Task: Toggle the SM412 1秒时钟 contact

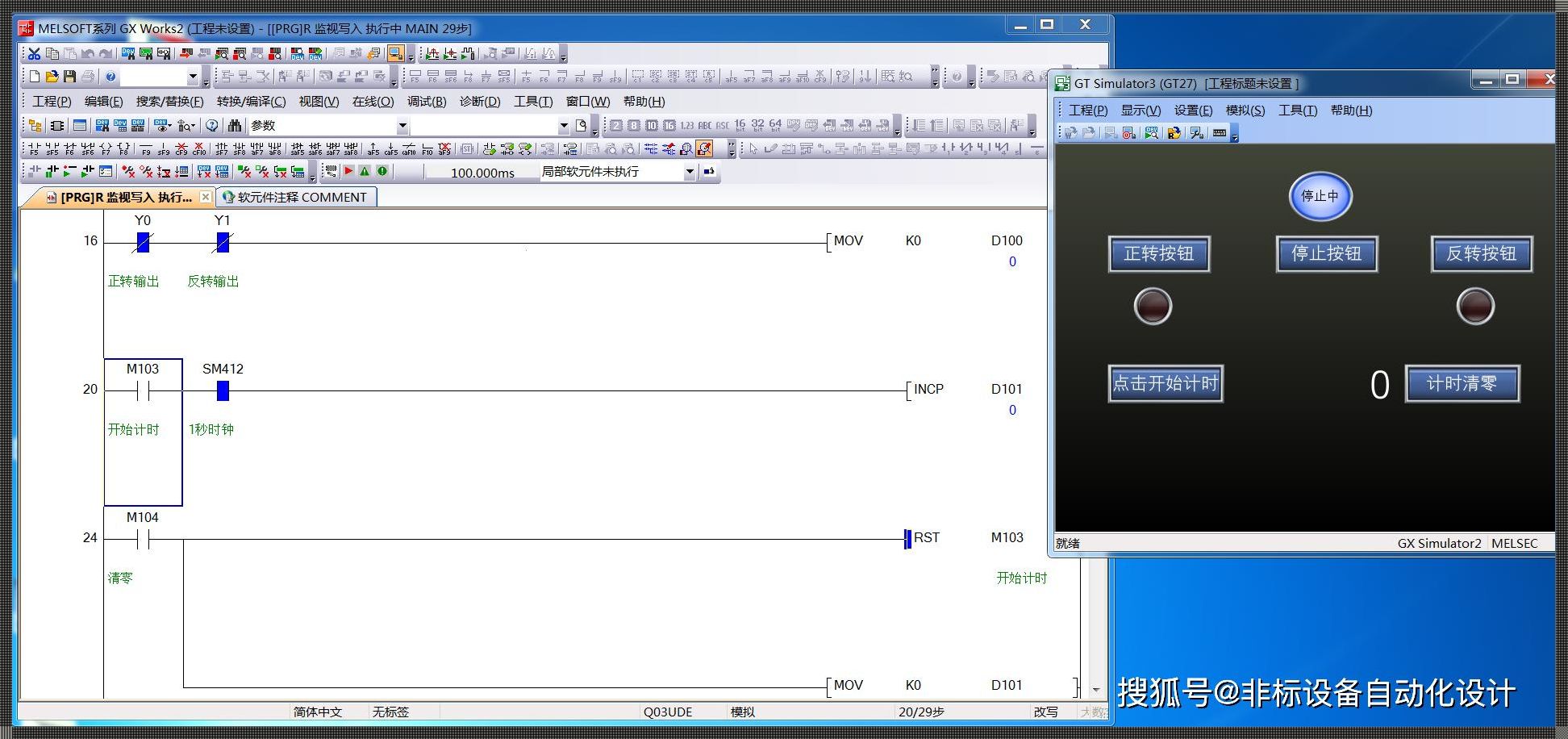Action: 223,391
